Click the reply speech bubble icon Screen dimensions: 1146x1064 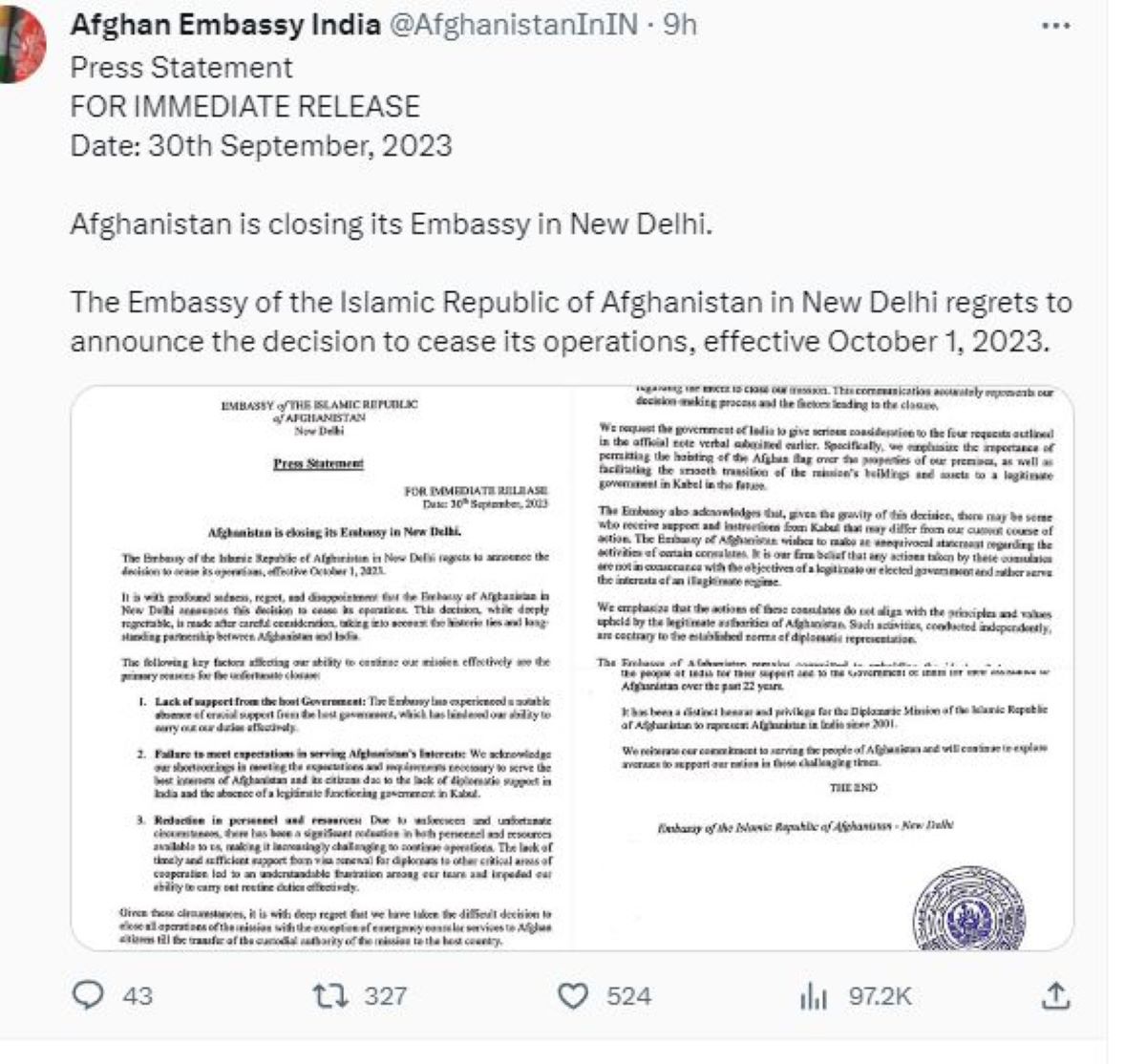tap(89, 996)
